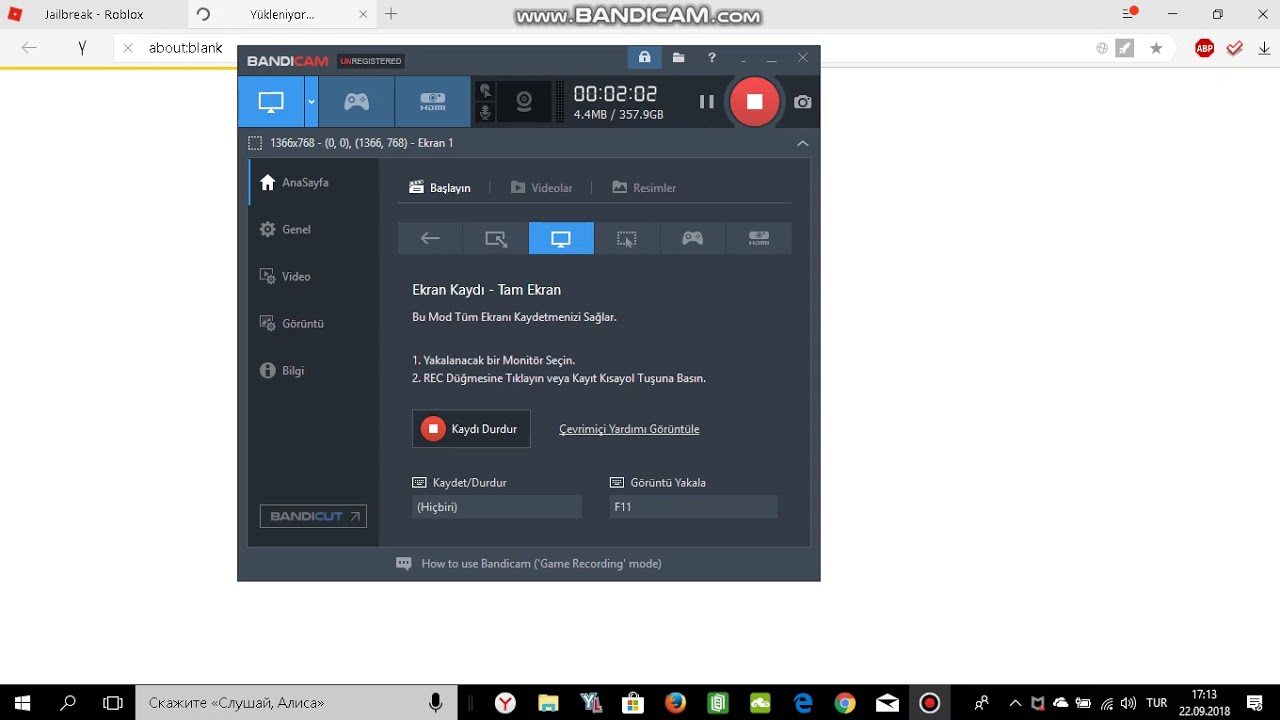Open Adblock Plus extension icon
The width and height of the screenshot is (1280, 720).
1205,48
